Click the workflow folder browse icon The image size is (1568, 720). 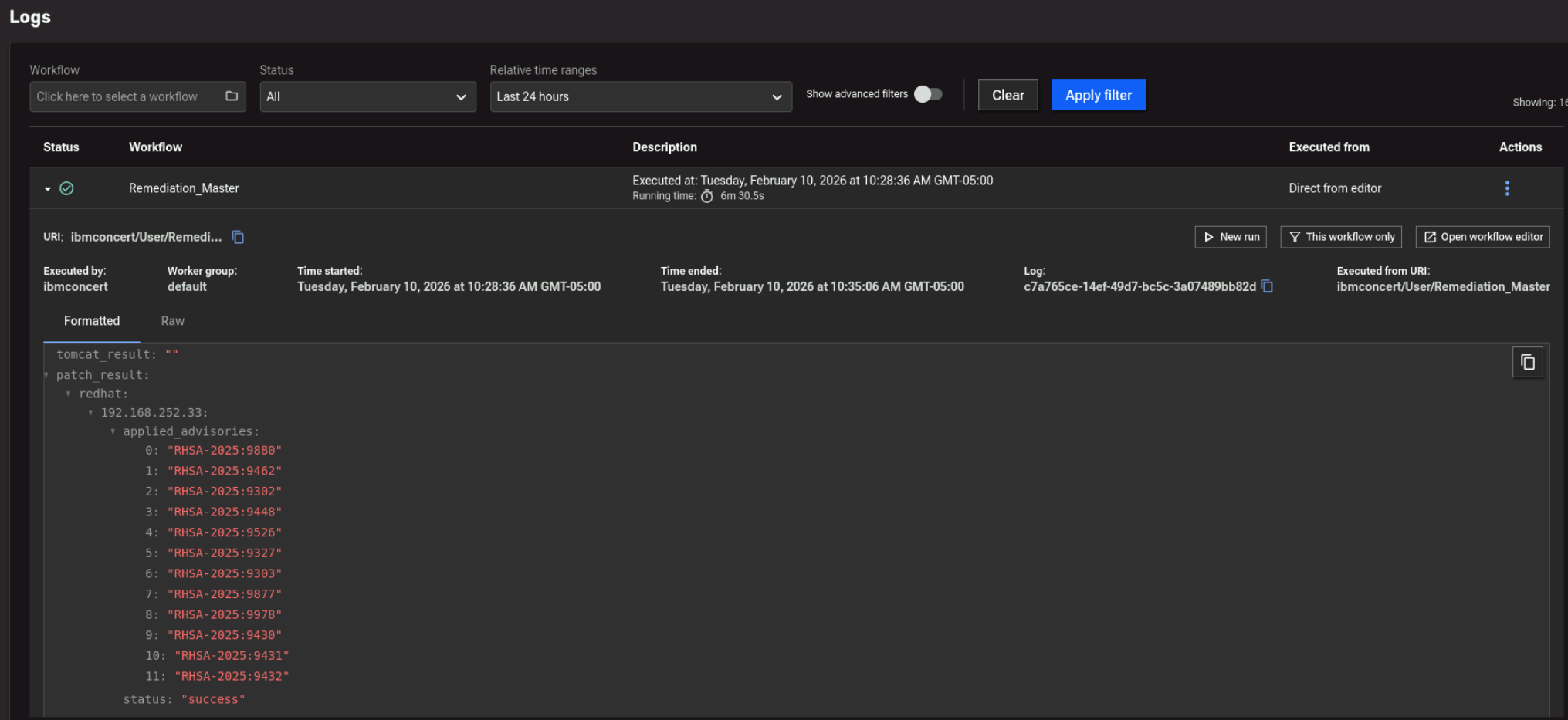pyautogui.click(x=232, y=96)
